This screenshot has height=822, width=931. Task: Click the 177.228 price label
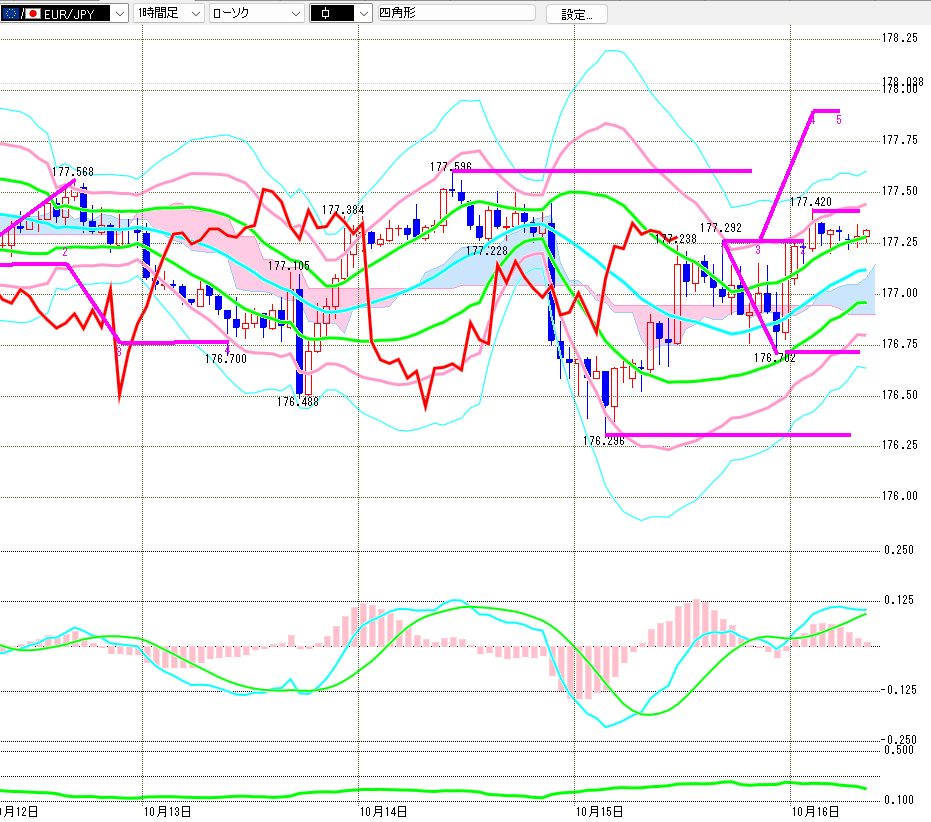pyautogui.click(x=487, y=251)
